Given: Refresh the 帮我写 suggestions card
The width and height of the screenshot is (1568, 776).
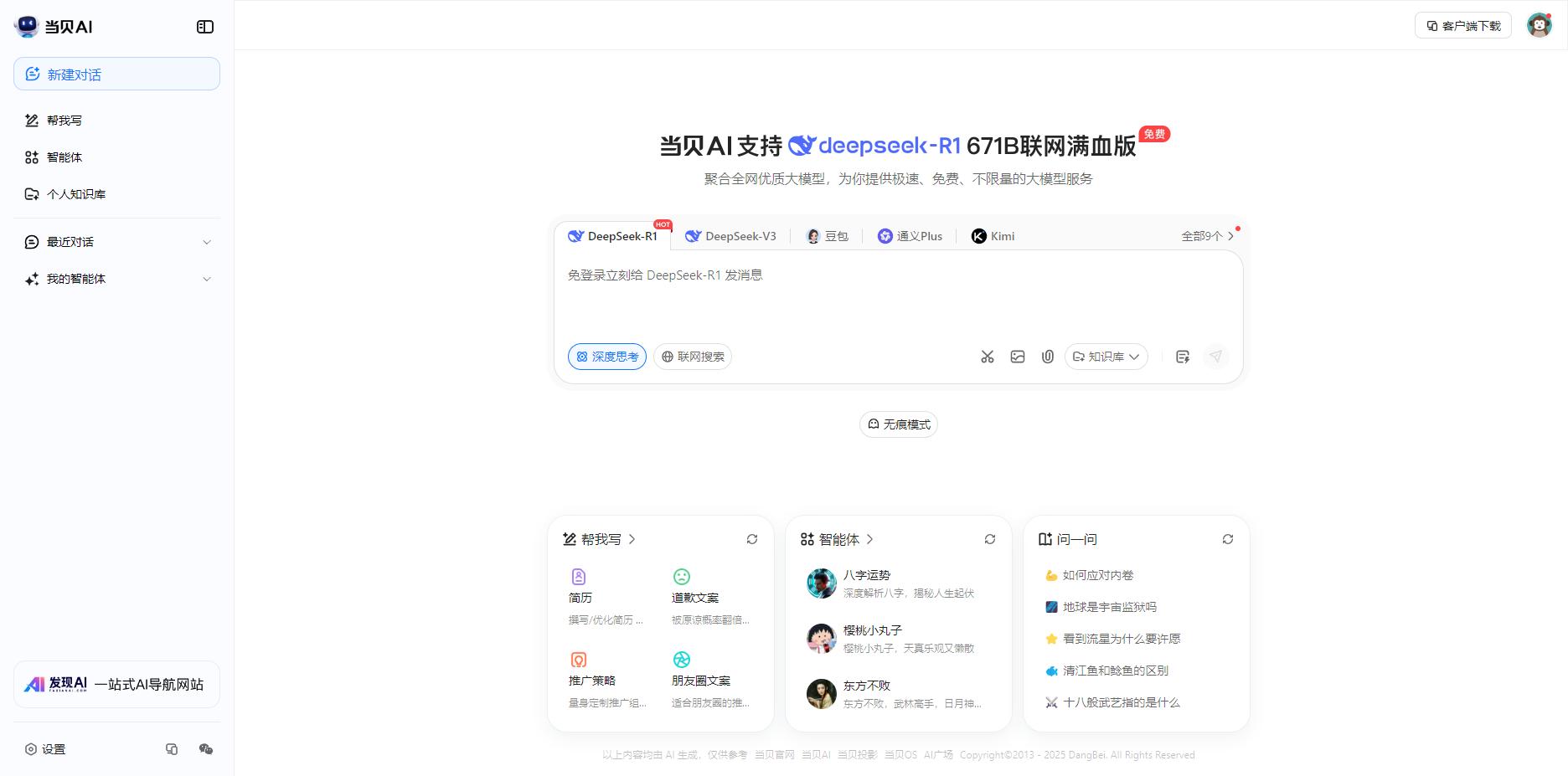Looking at the screenshot, I should point(752,539).
